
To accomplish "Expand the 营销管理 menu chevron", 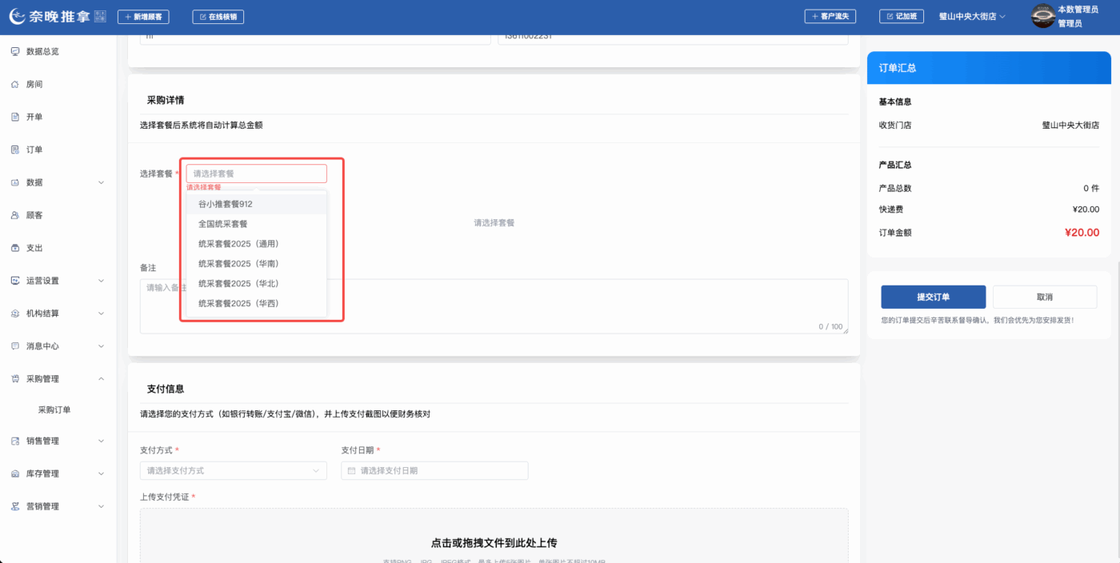I will coord(101,507).
